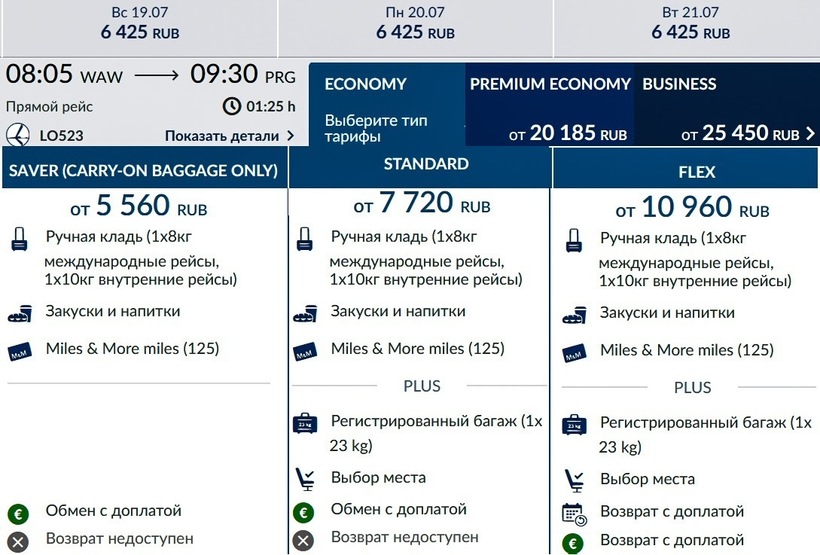Click the calendar refund icon in Flex column

573,513
